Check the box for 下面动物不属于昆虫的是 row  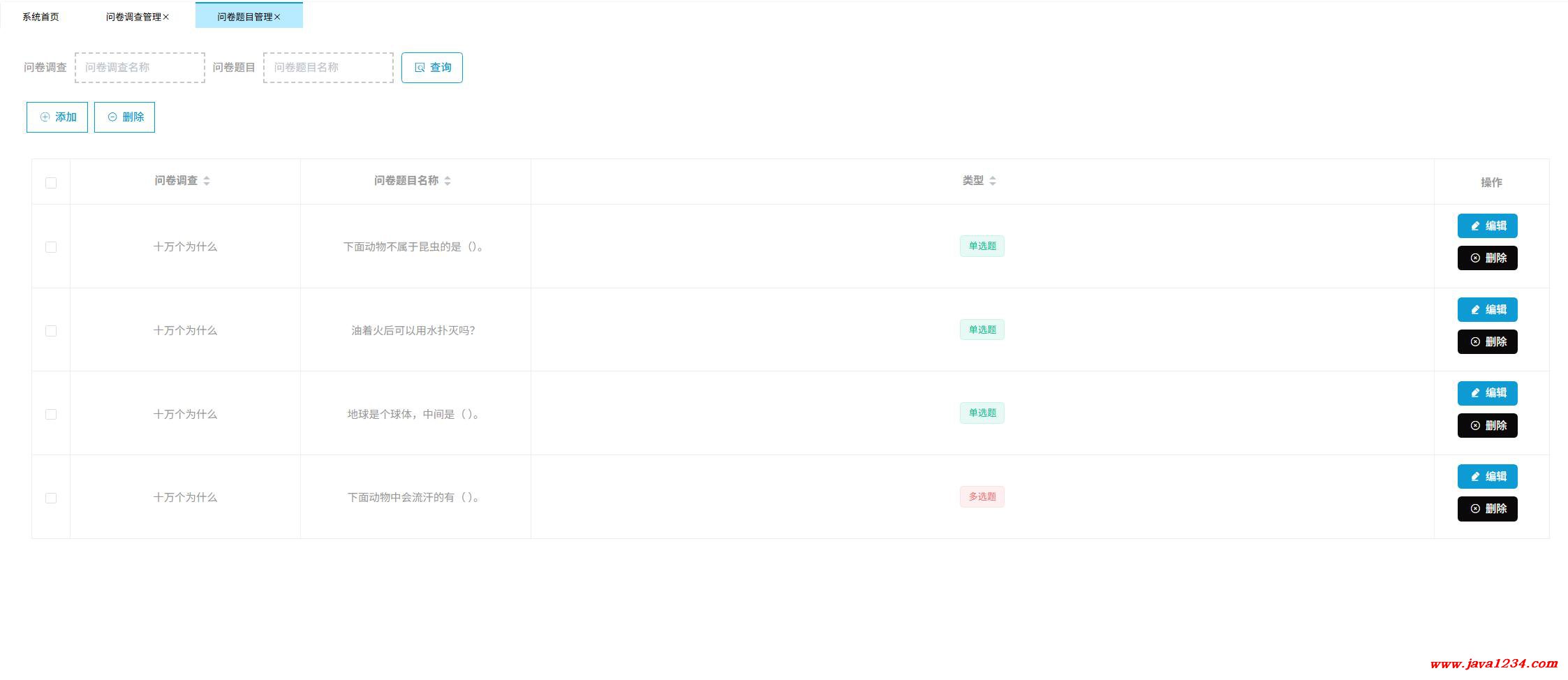[x=51, y=247]
